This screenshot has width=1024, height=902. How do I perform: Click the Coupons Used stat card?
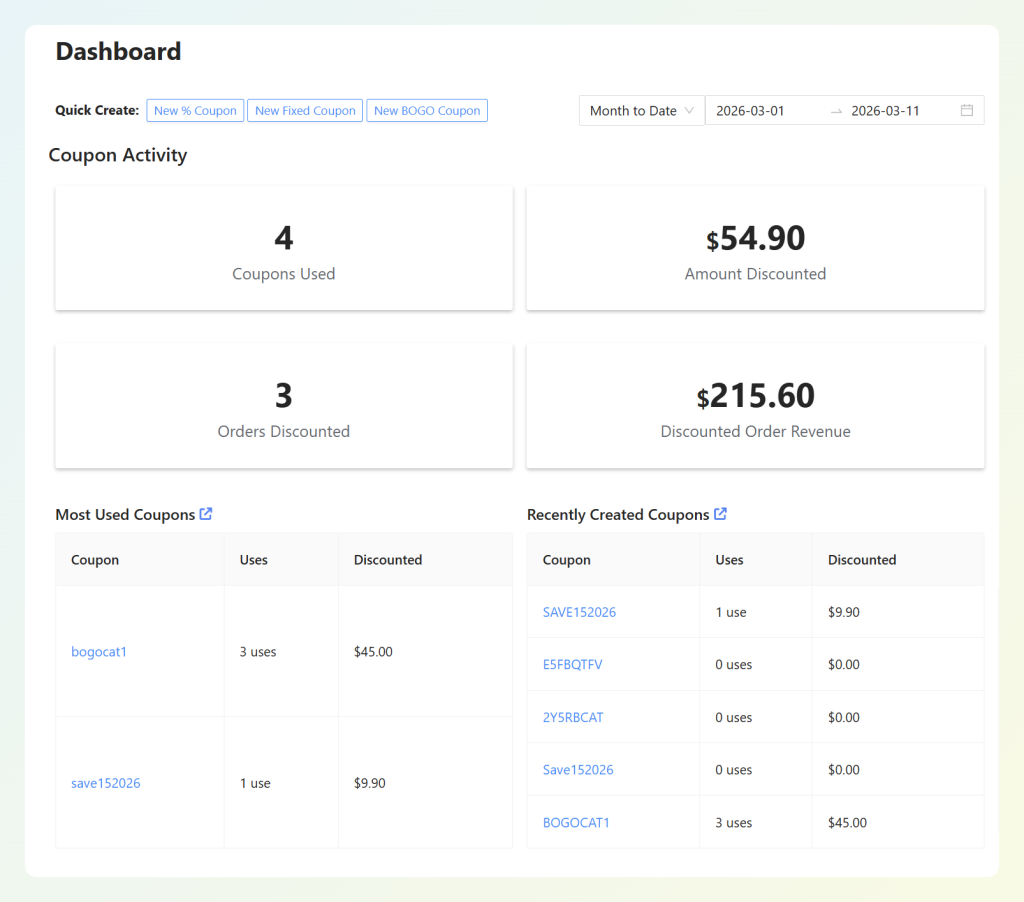[x=283, y=248]
